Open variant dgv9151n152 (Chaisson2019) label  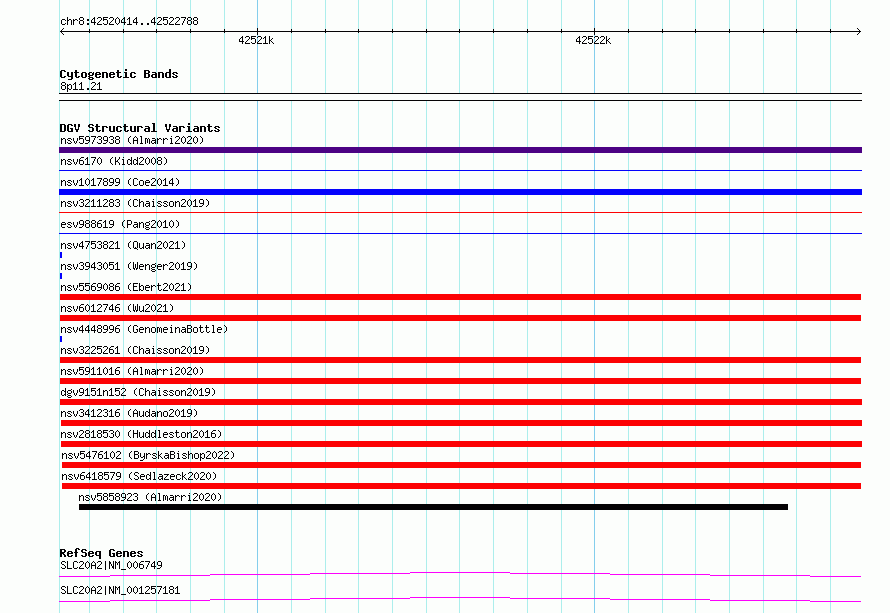[138, 392]
